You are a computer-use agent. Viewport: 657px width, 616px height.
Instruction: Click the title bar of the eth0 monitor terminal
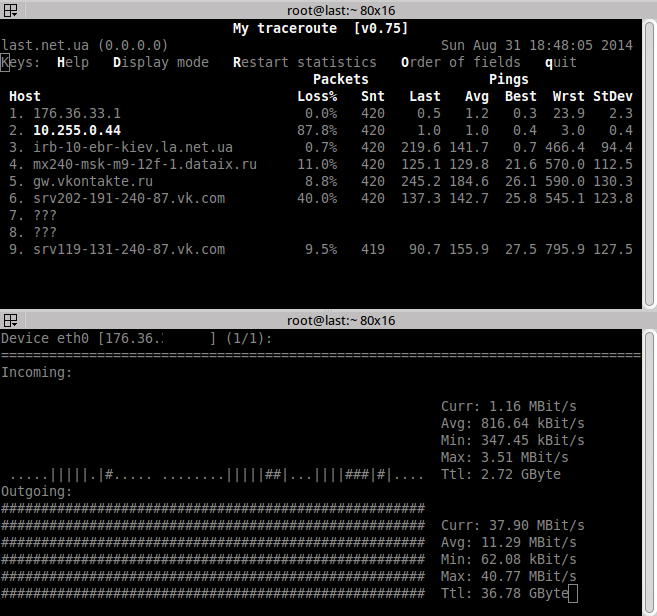point(328,321)
